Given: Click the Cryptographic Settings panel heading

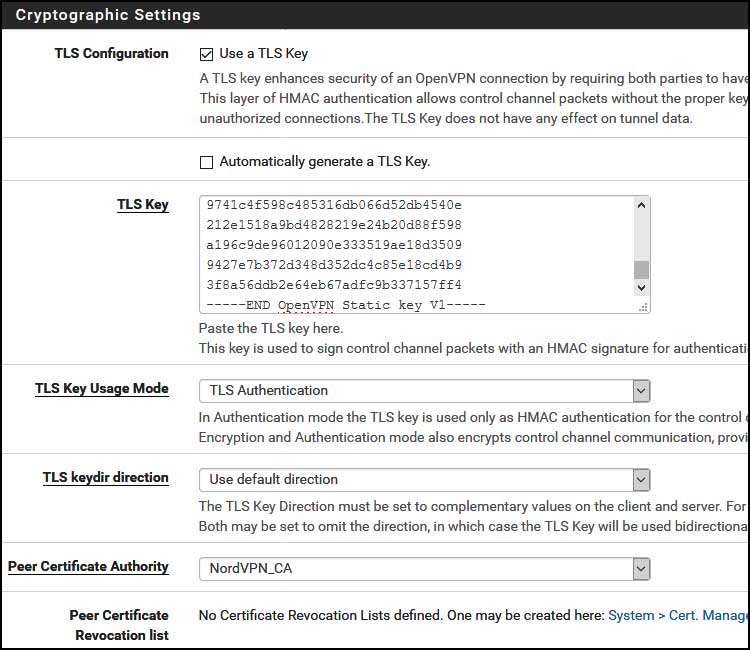Looking at the screenshot, I should [x=108, y=15].
